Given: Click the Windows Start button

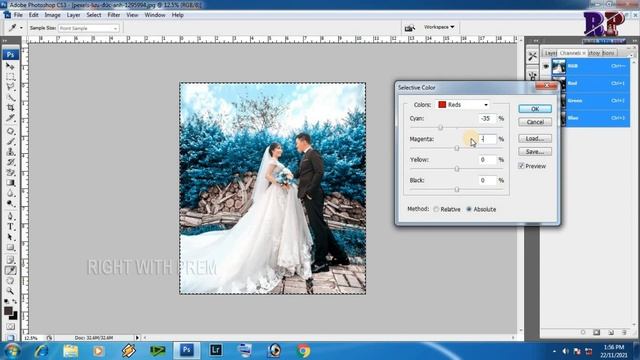Looking at the screenshot, I should coord(12,351).
